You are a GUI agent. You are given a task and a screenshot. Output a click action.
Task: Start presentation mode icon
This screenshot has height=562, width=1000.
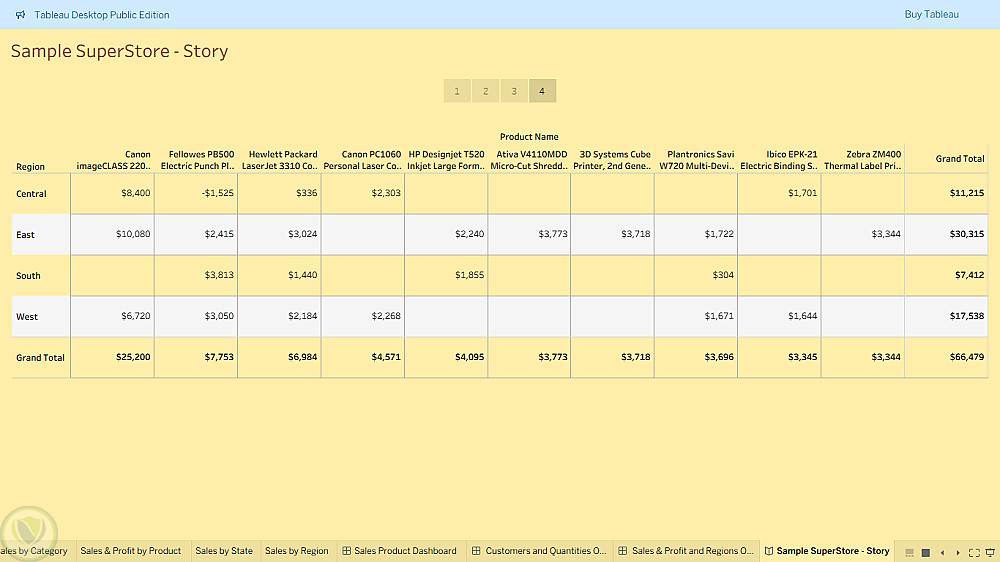pyautogui.click(x=990, y=552)
